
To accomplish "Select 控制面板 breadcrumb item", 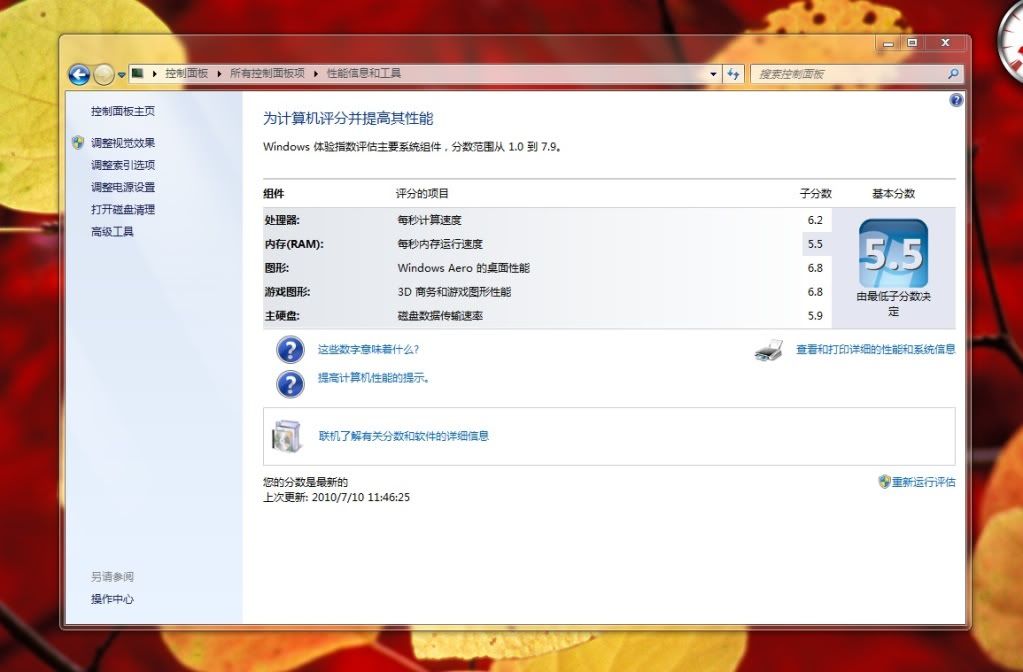I will [x=186, y=74].
